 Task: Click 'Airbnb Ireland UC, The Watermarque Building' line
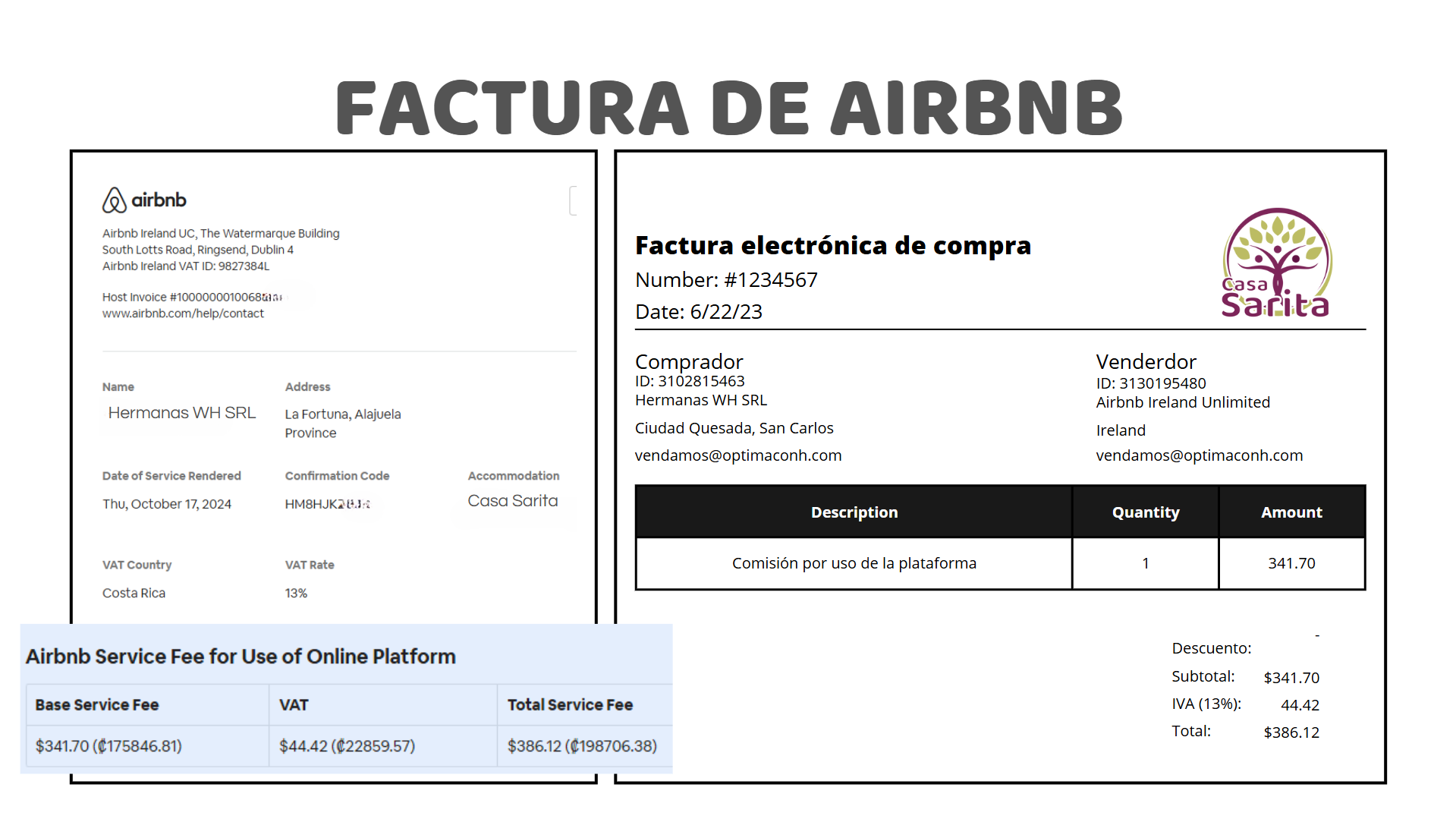pos(221,234)
